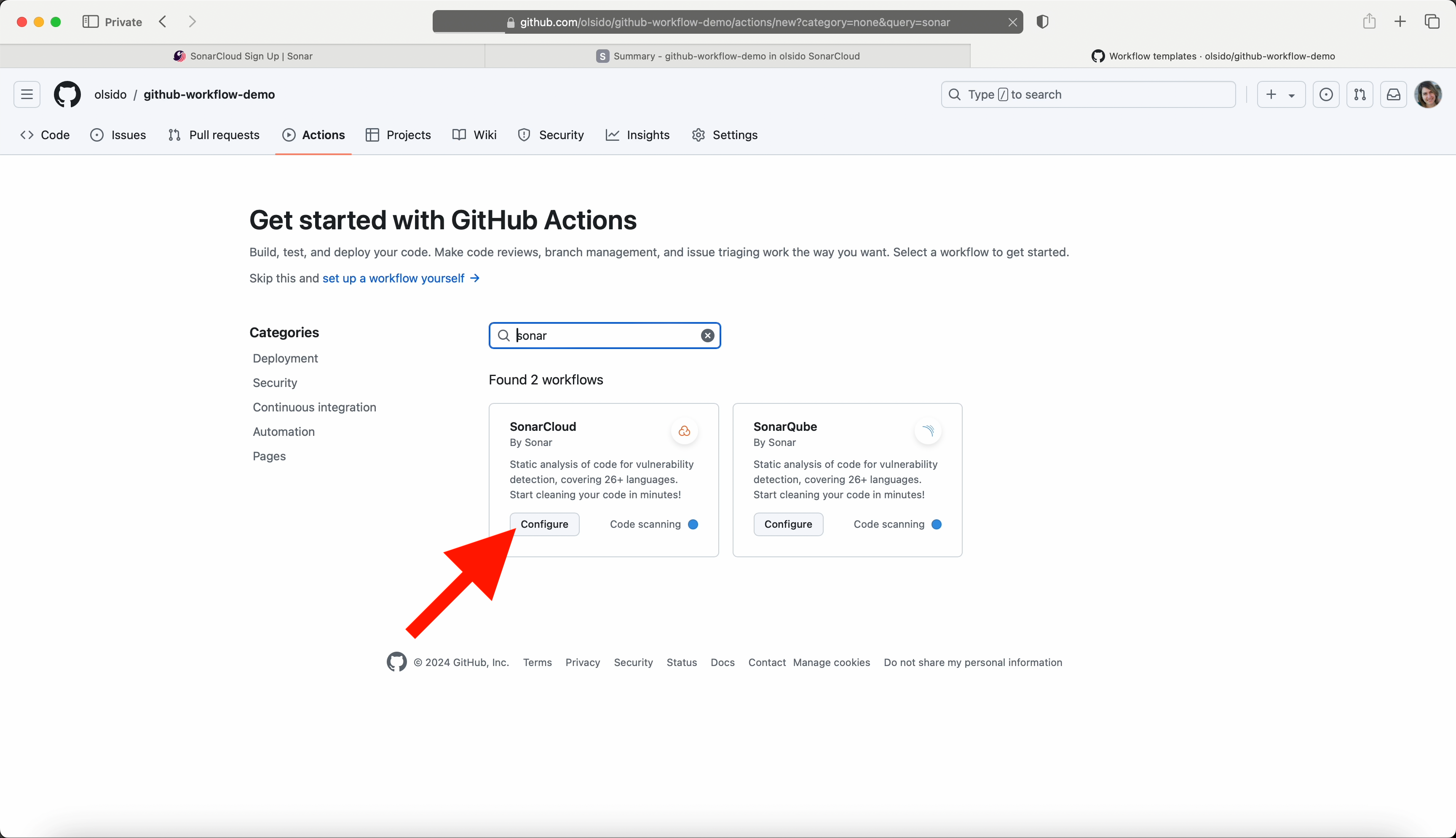Configure the SonarQube workflow

[788, 524]
